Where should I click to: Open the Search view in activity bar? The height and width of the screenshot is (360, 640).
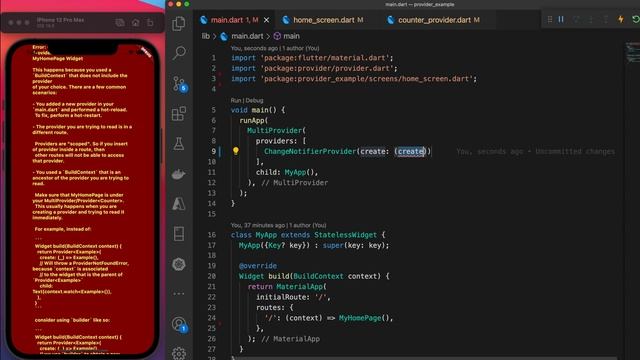tap(179, 53)
